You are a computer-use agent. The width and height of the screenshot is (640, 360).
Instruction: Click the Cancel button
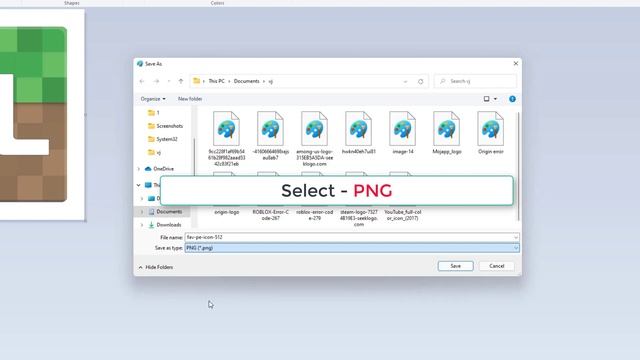497,266
